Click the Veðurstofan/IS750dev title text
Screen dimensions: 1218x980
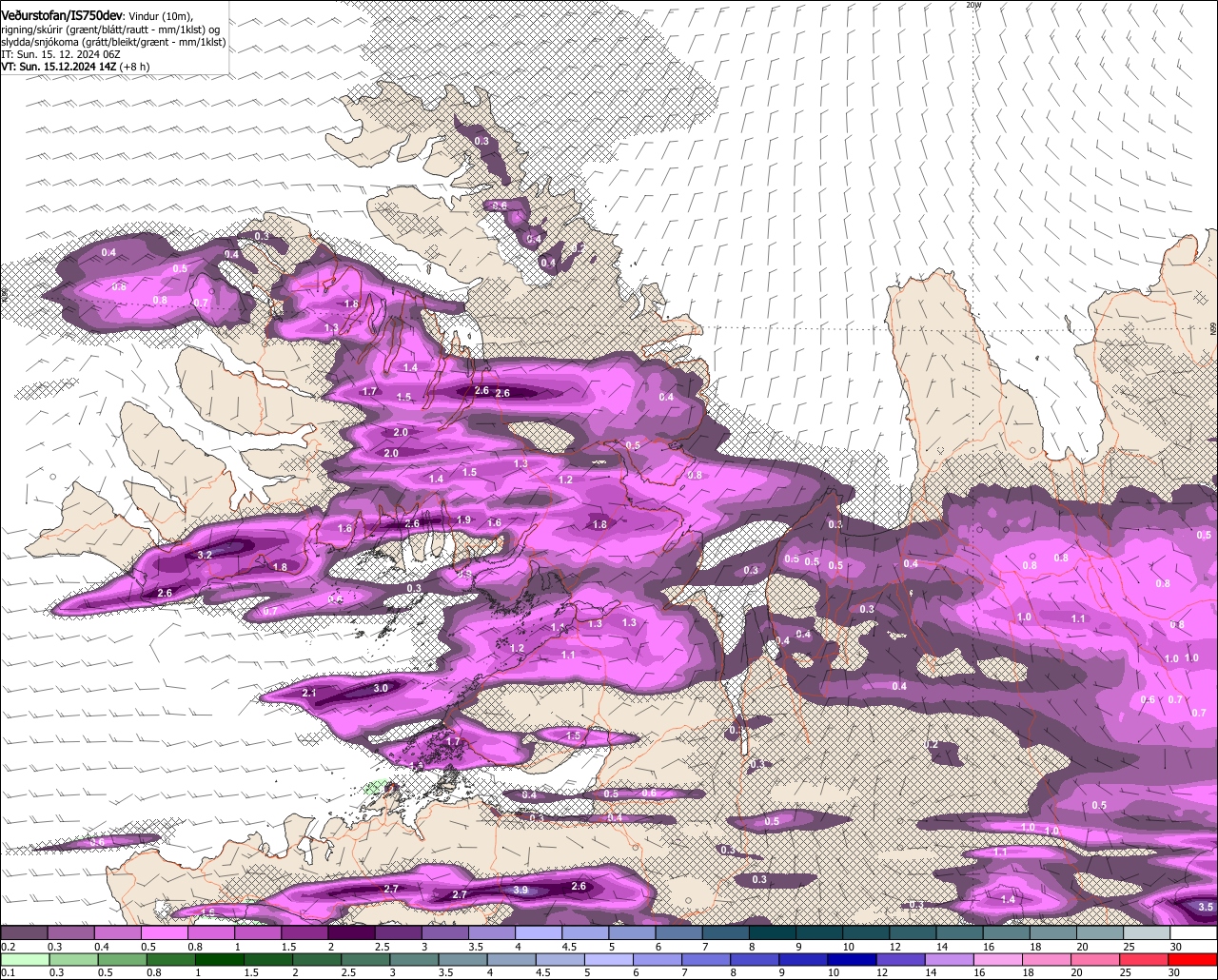[62, 15]
